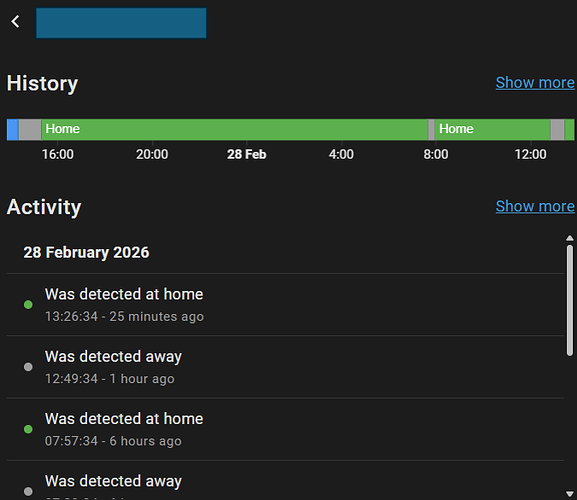Click the gray away segment after 12:00

click(557, 129)
